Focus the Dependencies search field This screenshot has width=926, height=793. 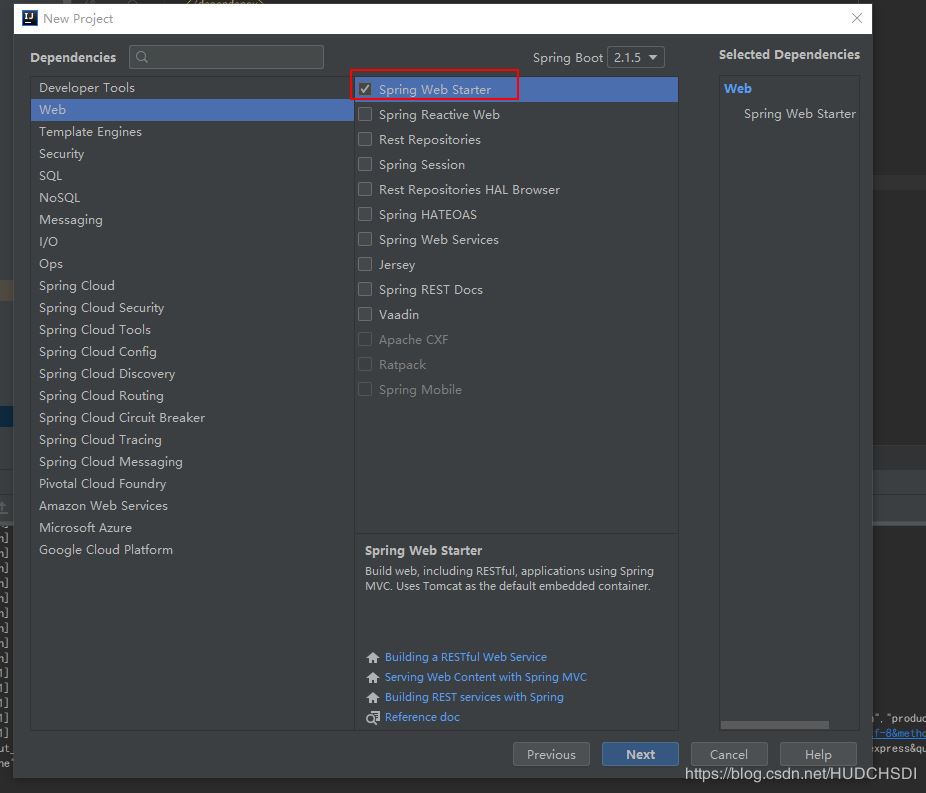click(x=226, y=57)
